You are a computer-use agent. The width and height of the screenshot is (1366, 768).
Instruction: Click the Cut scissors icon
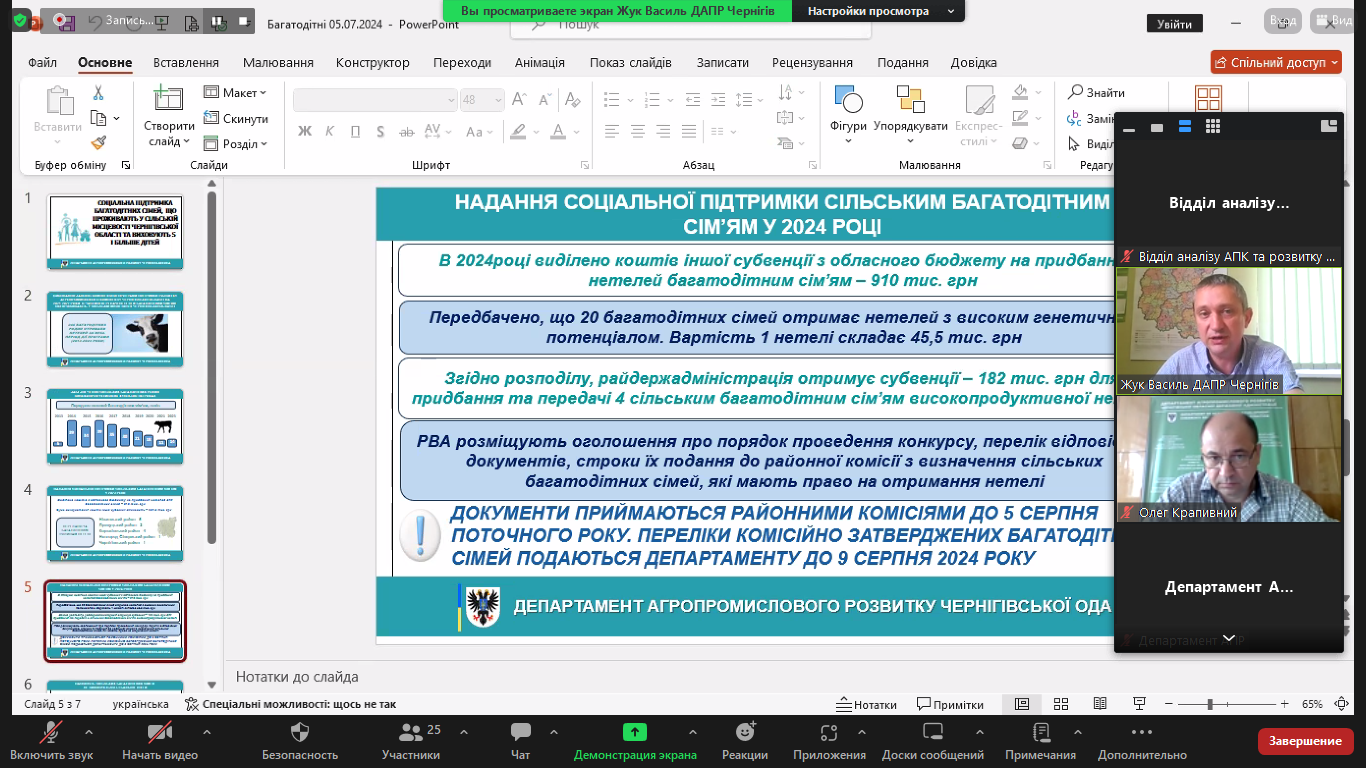tap(98, 93)
